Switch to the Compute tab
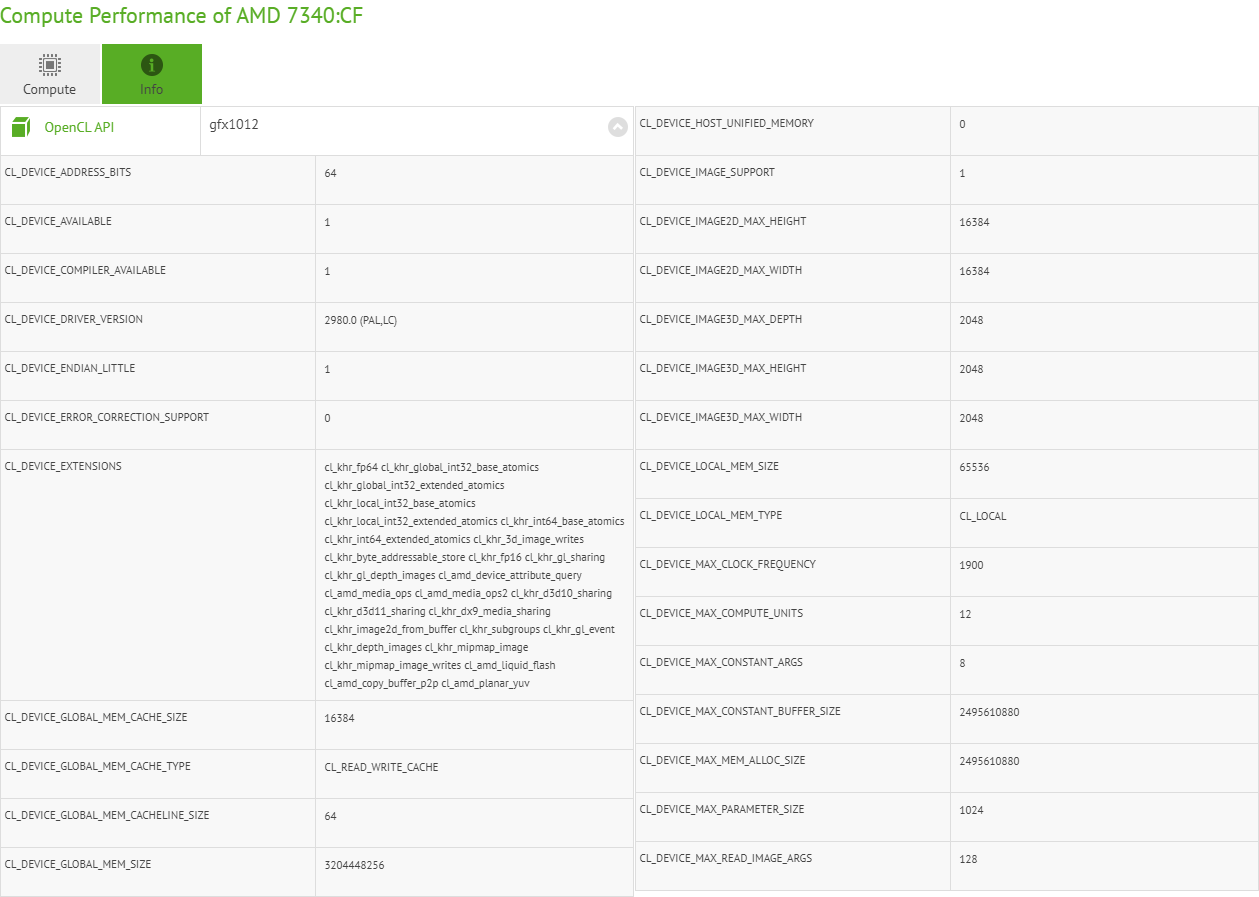 [50, 74]
